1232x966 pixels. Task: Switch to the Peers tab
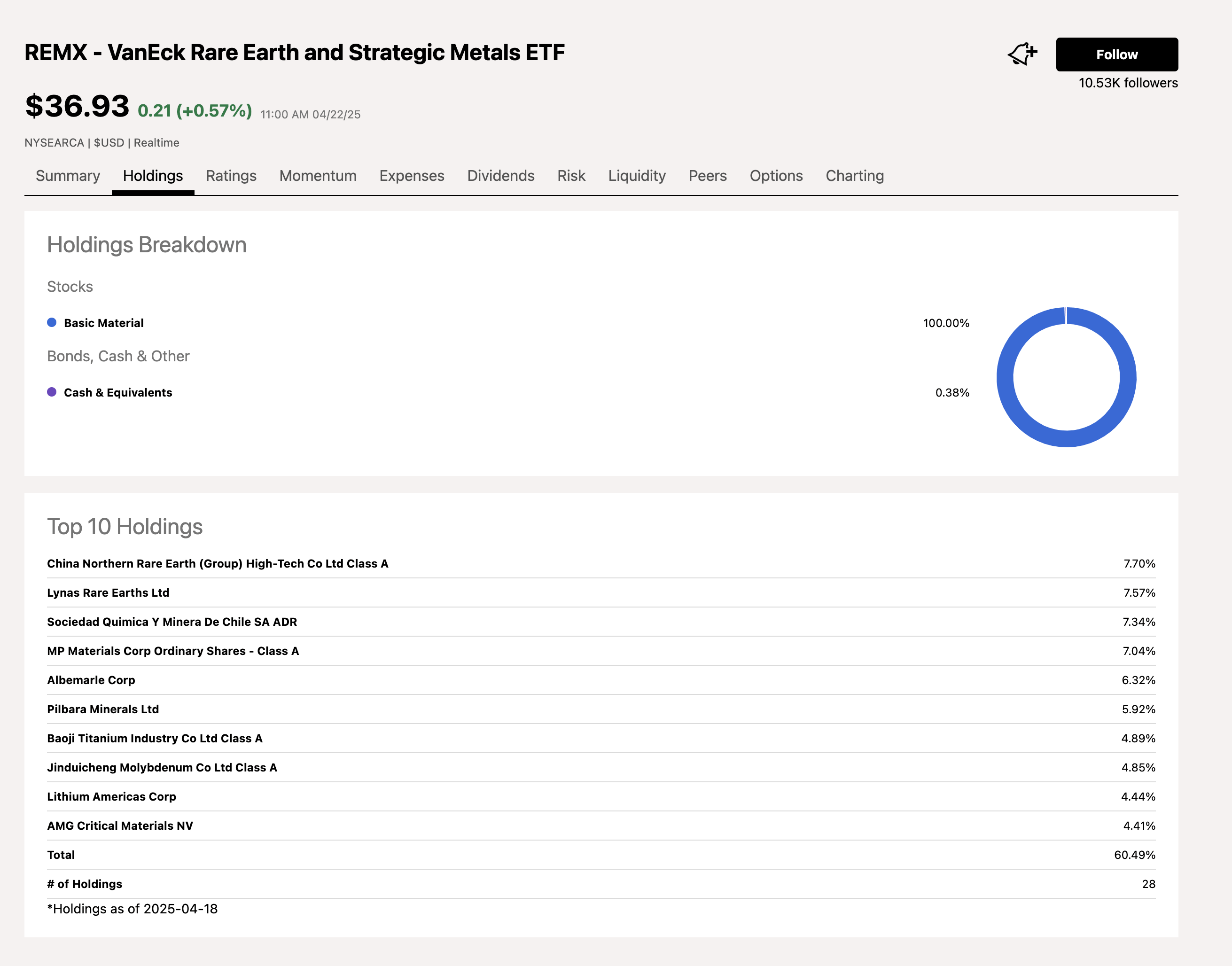point(708,176)
